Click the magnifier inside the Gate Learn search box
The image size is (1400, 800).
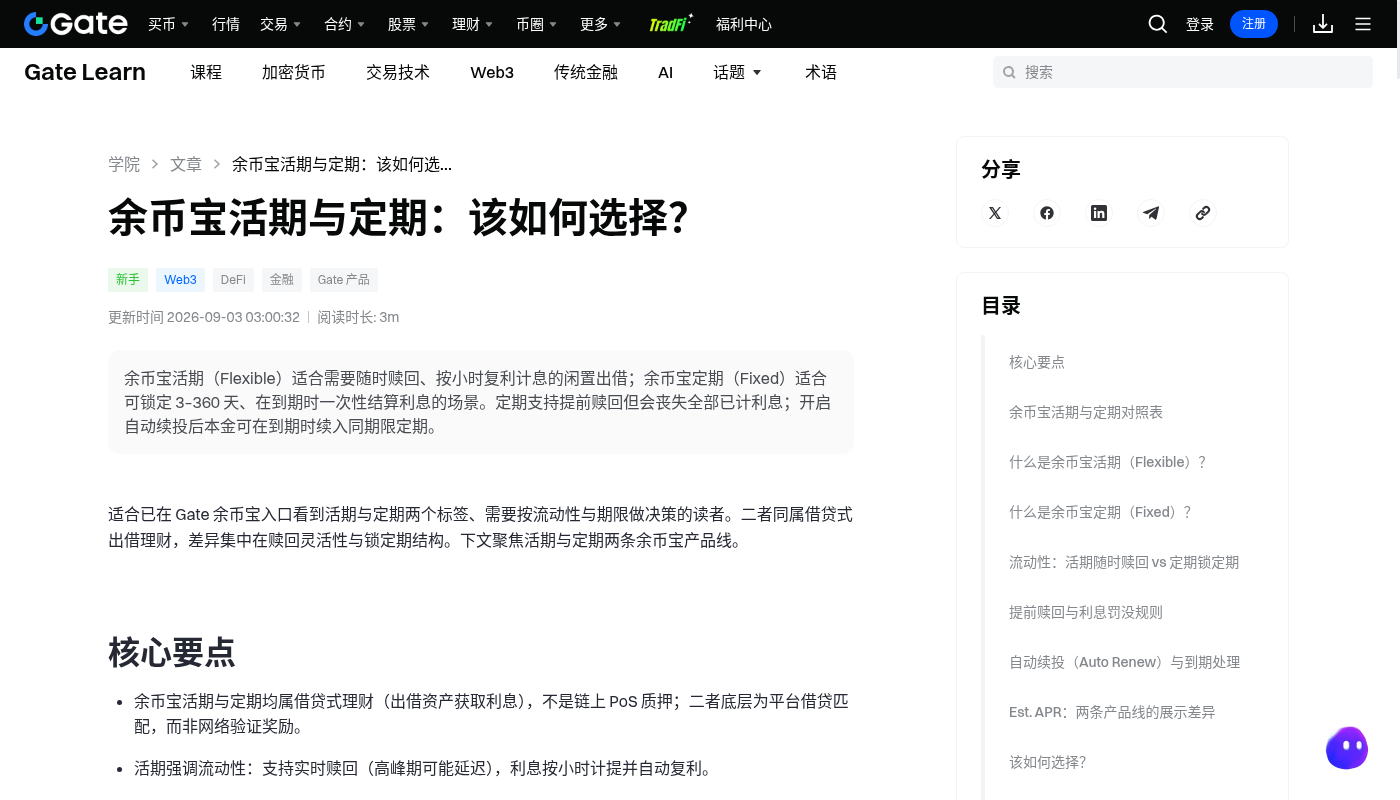click(1009, 72)
